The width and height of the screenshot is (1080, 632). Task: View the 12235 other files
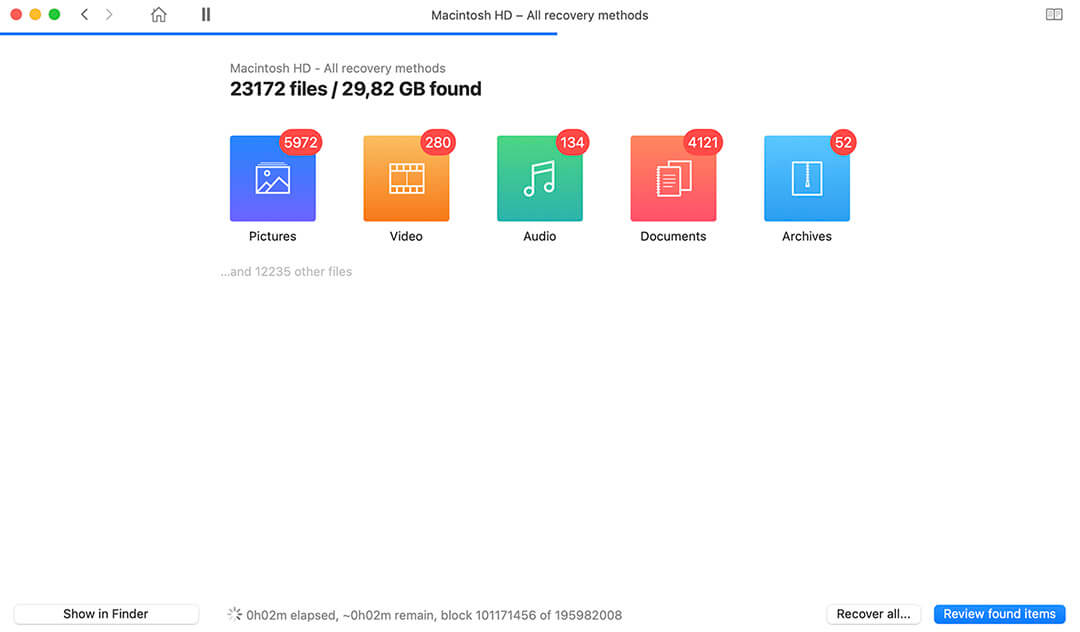click(286, 271)
